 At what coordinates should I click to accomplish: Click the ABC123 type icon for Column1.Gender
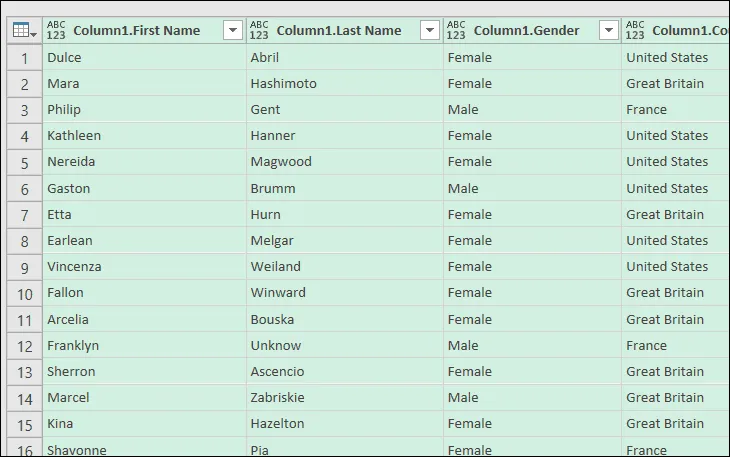click(x=456, y=31)
